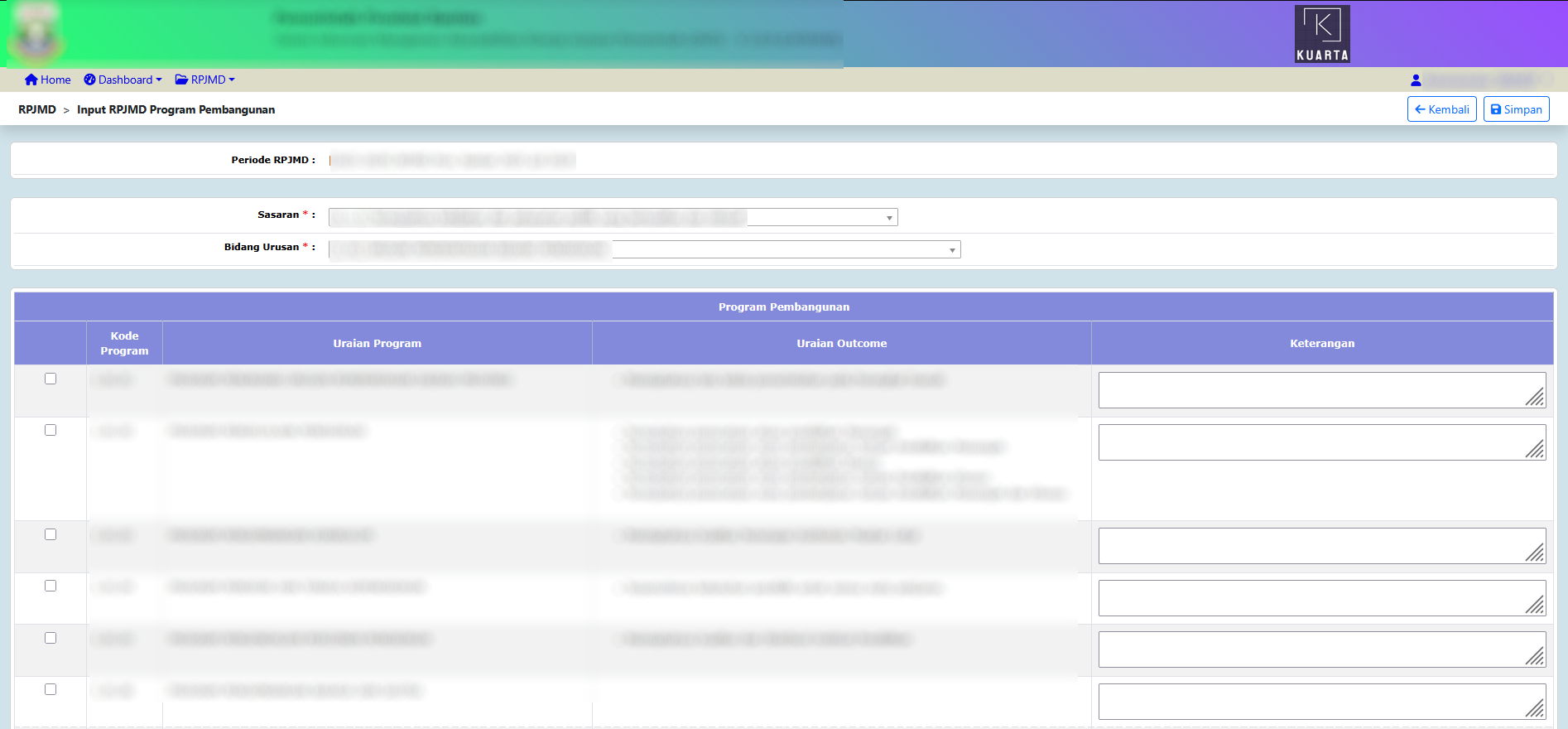The image size is (1568, 729).
Task: Tick the sixth program row checkbox
Action: coord(51,689)
